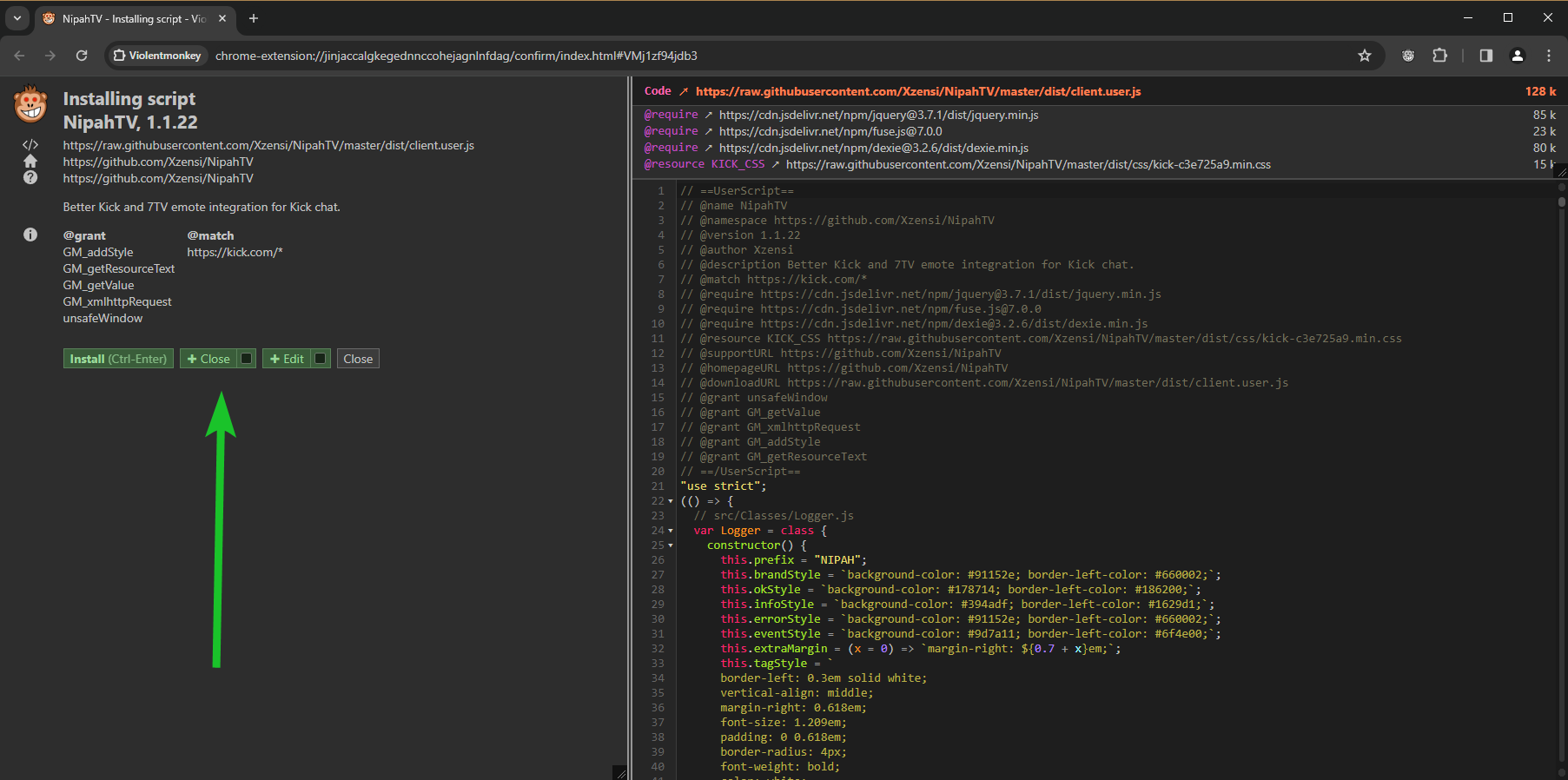Image resolution: width=1568 pixels, height=780 pixels.
Task: Open the Extensions puzzle icon
Action: click(1439, 56)
